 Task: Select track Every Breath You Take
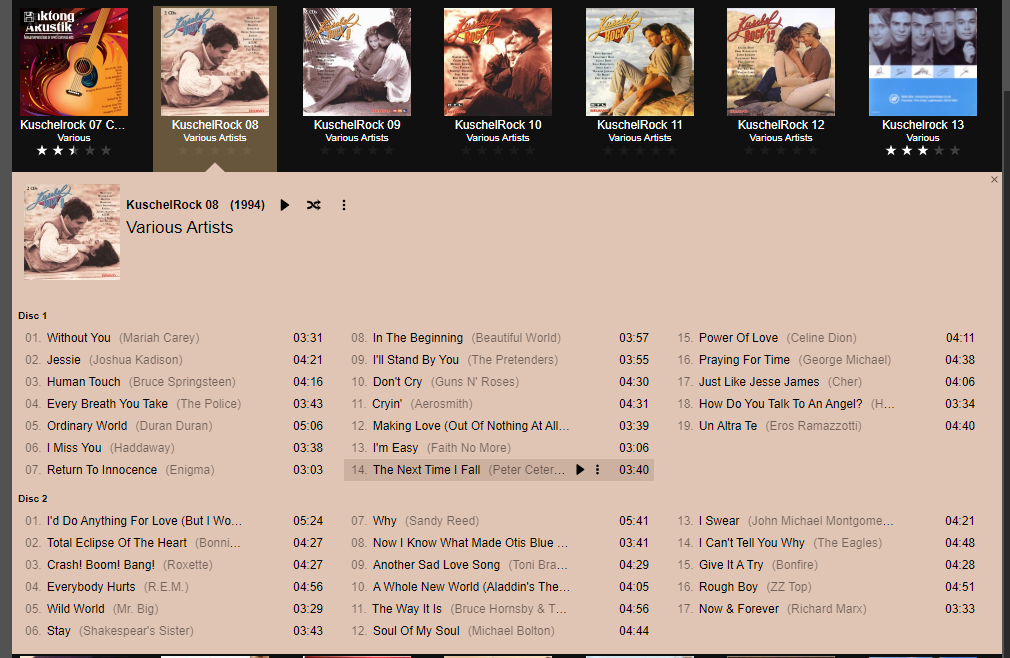click(x=173, y=404)
